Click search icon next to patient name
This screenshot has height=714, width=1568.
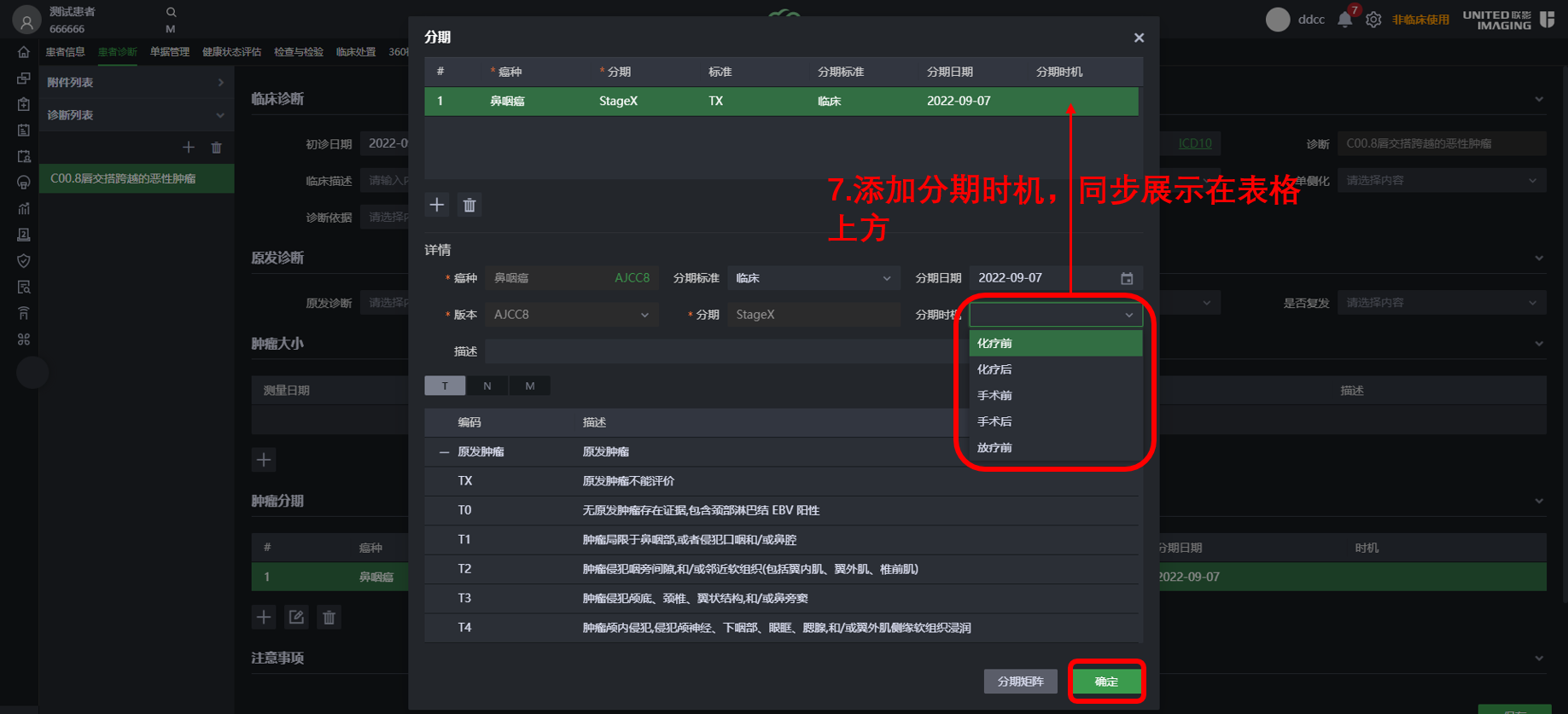point(171,12)
